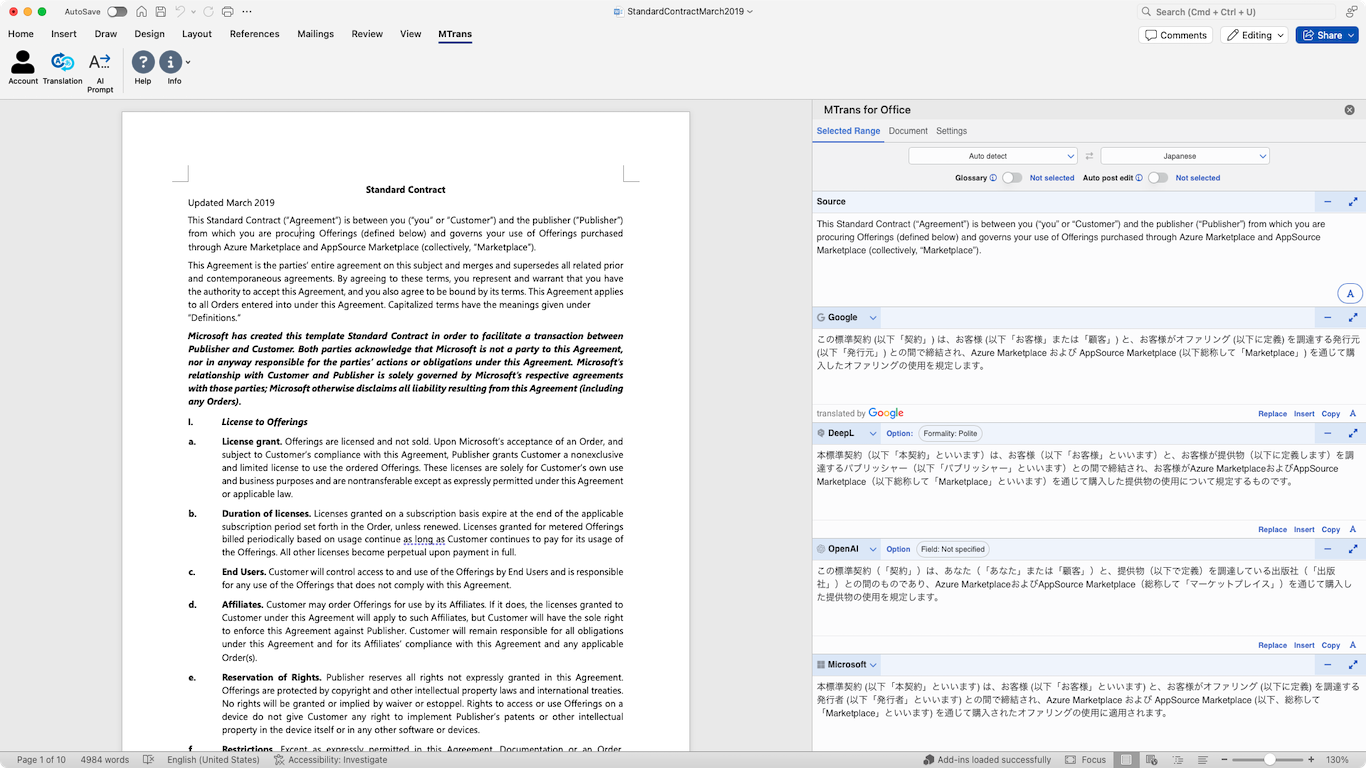Open the MTrans Account button
1366x768 pixels.
point(23,68)
